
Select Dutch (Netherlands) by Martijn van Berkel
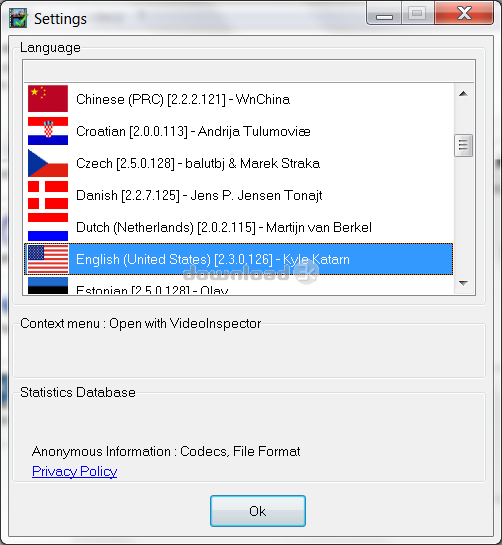238,227
